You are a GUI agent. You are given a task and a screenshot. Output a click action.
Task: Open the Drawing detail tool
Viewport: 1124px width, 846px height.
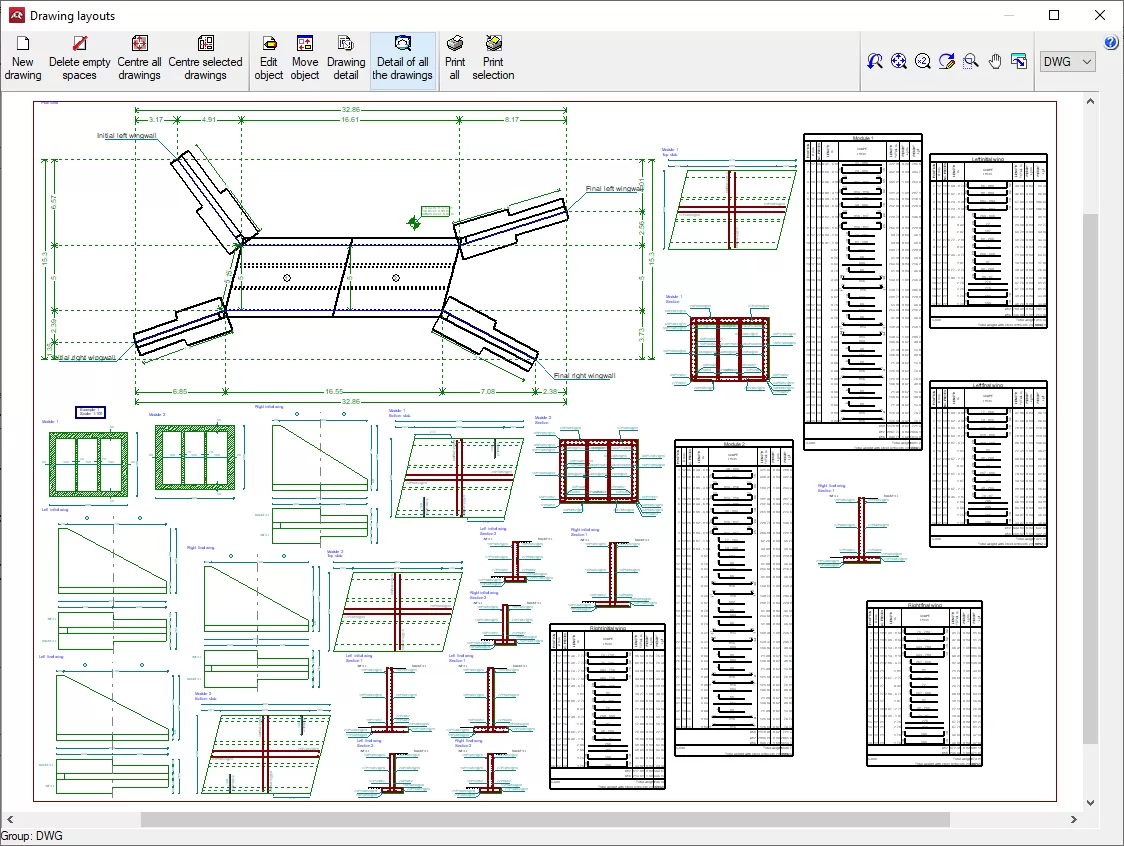346,60
